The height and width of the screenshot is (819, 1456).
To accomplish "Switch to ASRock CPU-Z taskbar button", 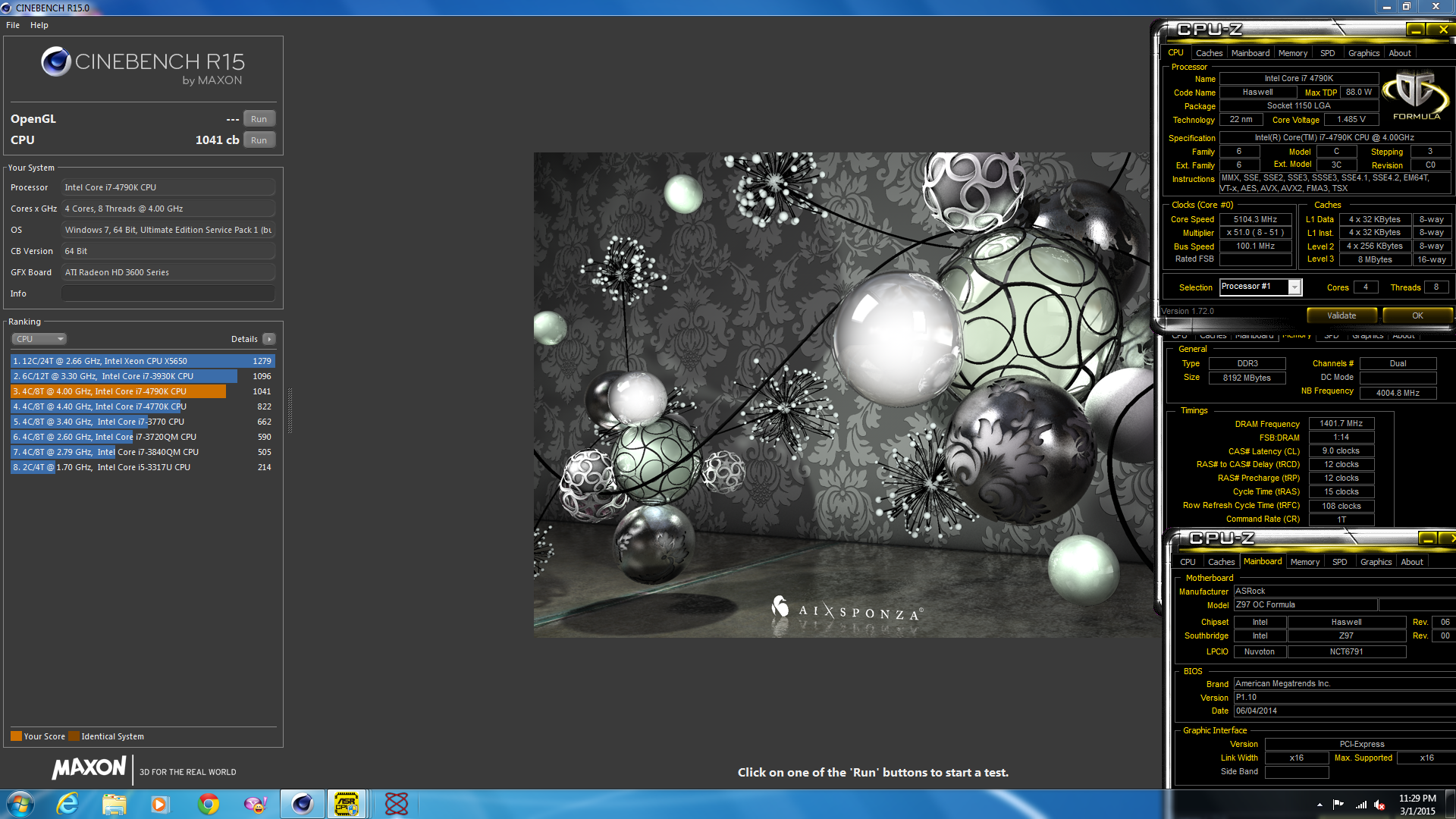I will point(347,804).
